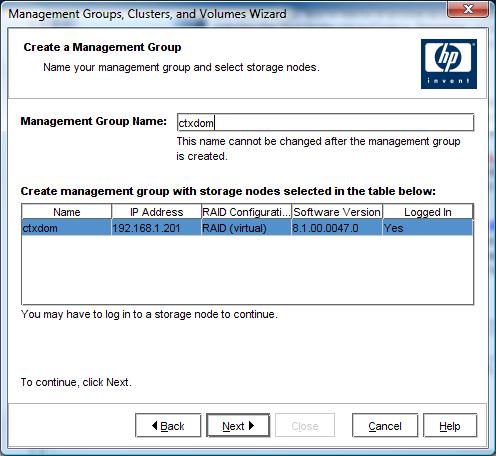Click the disabled Close button
The width and height of the screenshot is (496, 456).
305,426
